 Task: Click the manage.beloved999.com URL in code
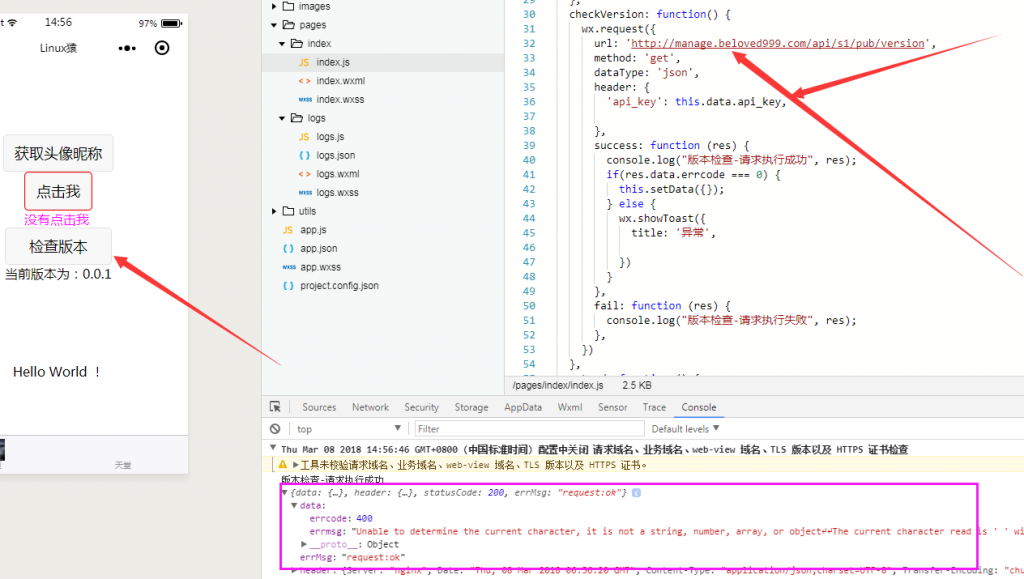pyautogui.click(x=778, y=44)
